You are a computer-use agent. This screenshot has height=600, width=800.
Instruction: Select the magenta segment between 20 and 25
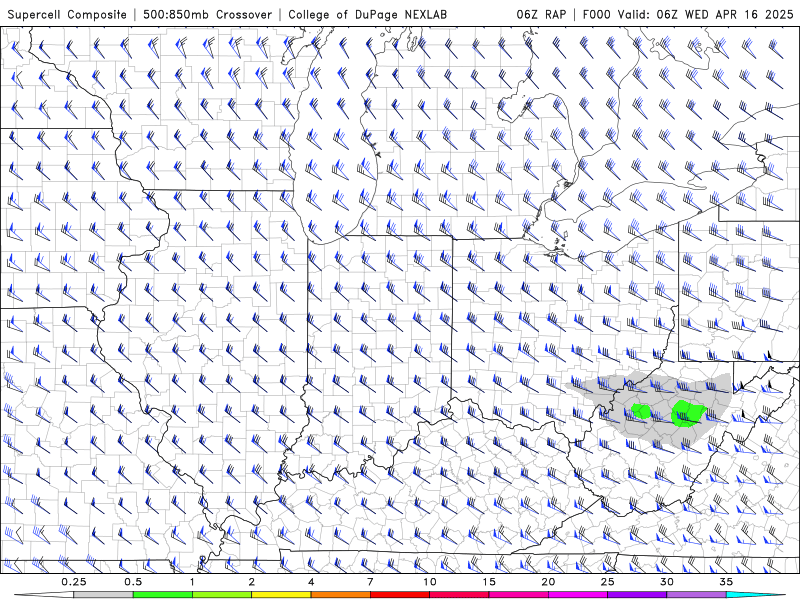click(x=578, y=595)
